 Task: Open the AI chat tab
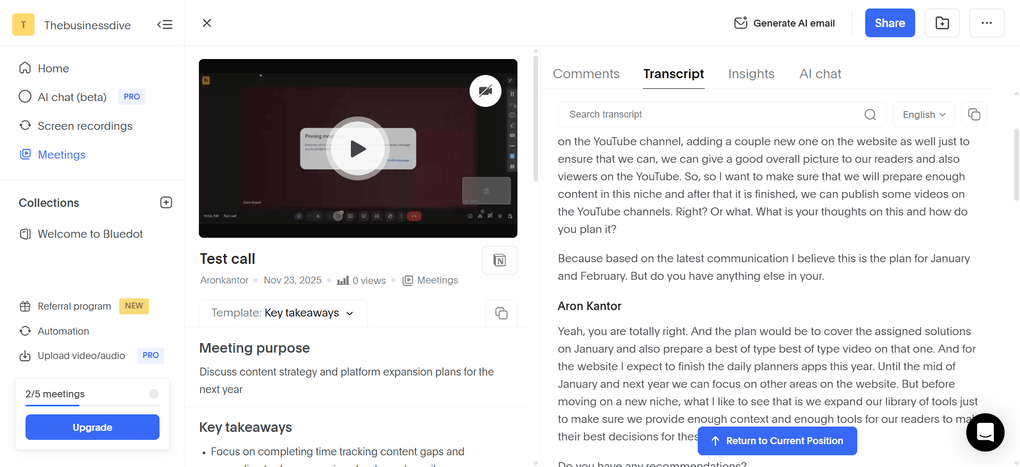click(820, 73)
